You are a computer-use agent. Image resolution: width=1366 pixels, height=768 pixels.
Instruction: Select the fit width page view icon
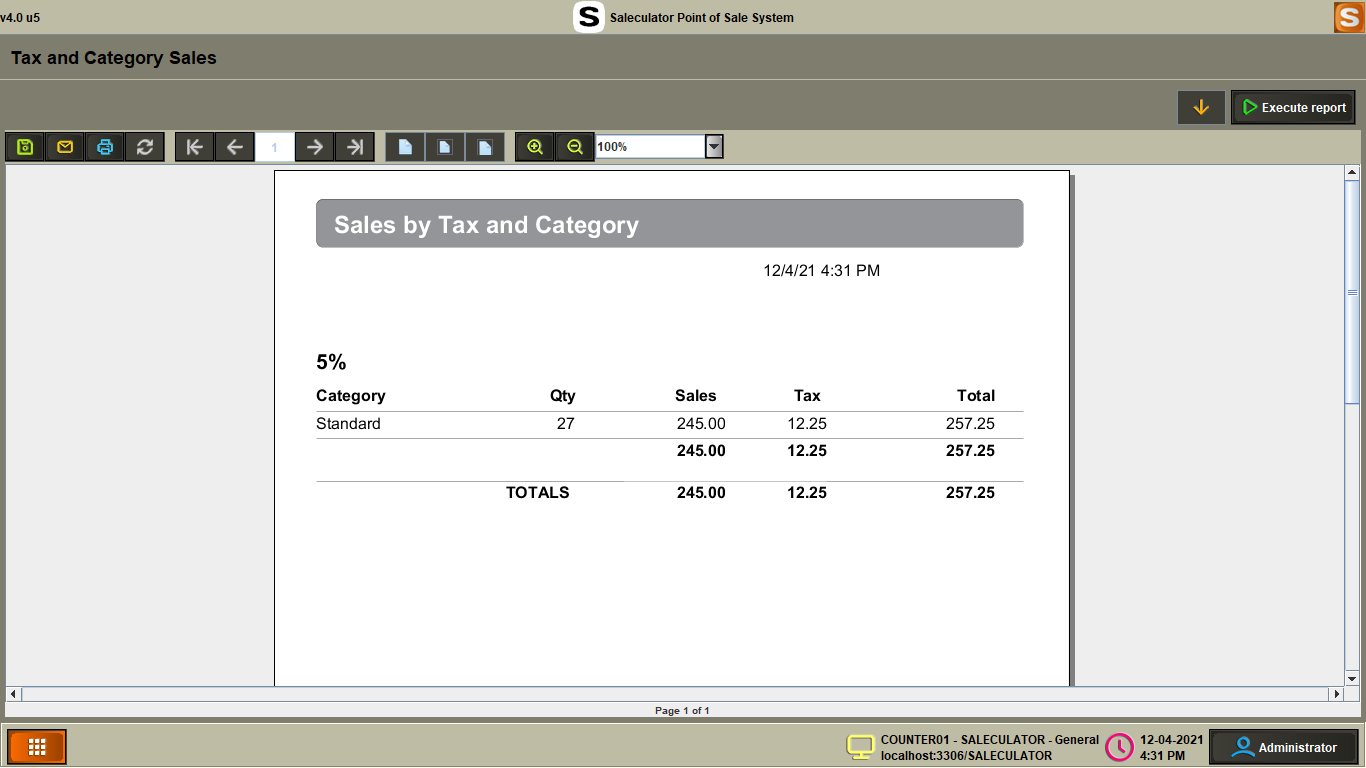pos(485,147)
